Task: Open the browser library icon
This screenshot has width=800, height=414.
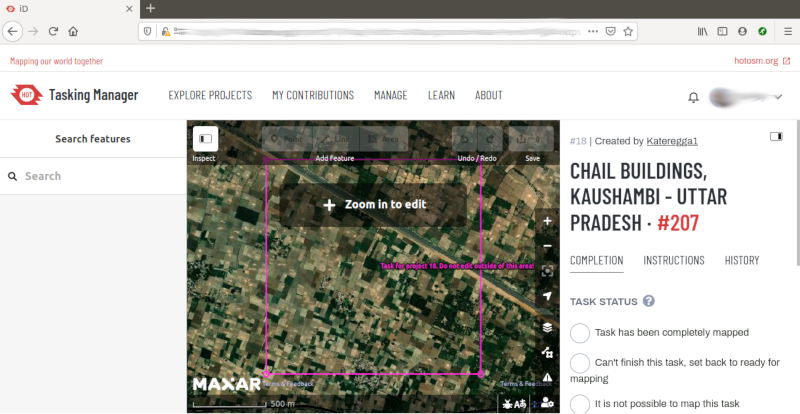Action: 703,31
